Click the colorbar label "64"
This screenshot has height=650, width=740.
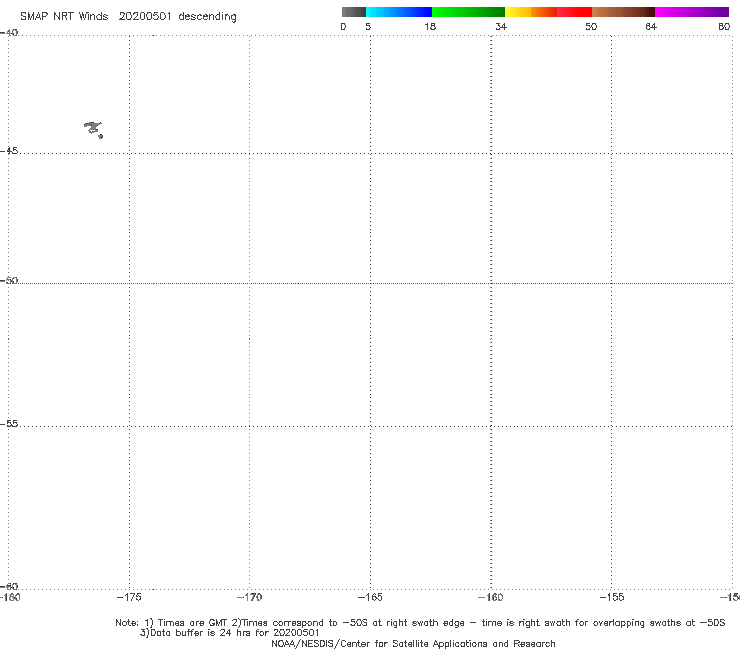tap(651, 26)
